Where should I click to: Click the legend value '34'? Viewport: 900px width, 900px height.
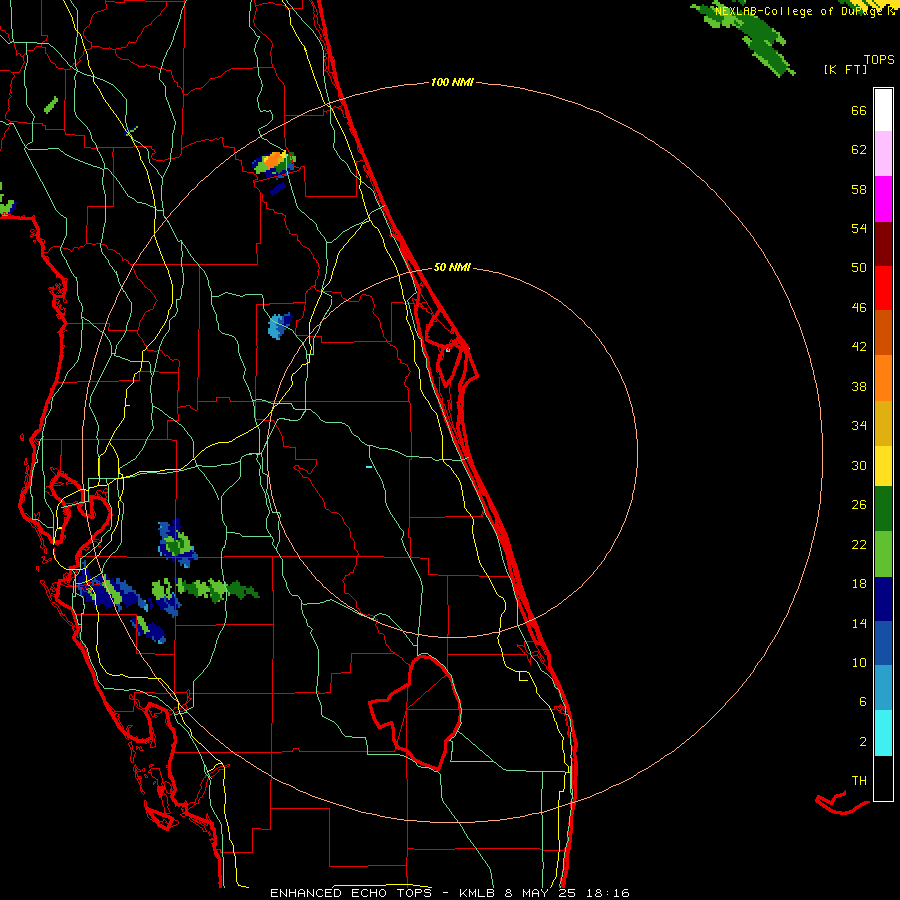859,426
